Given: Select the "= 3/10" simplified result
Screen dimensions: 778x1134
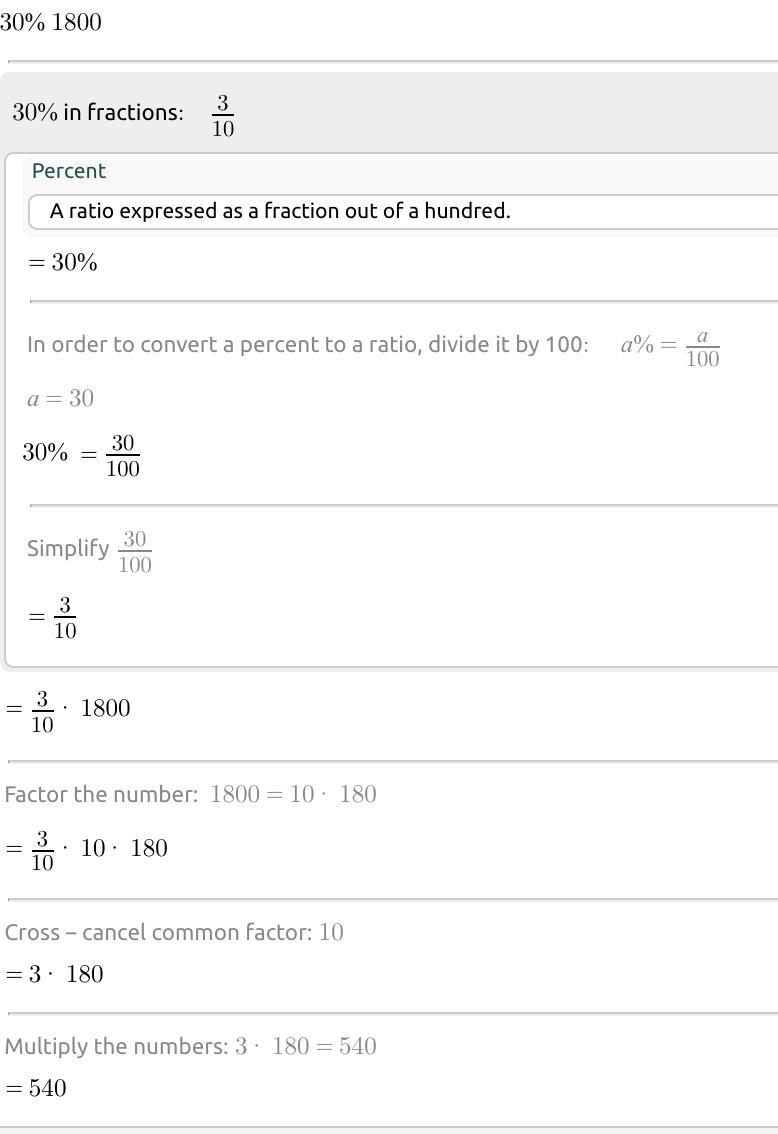Looking at the screenshot, I should 53,618.
